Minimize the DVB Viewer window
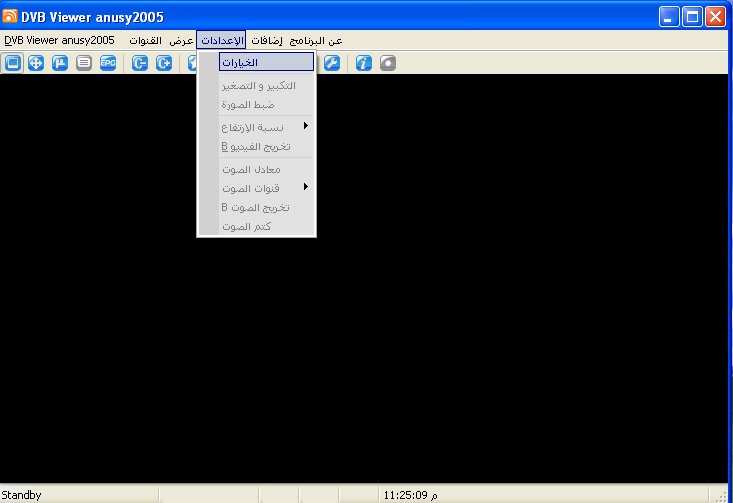This screenshot has height=503, width=733. pyautogui.click(x=669, y=17)
